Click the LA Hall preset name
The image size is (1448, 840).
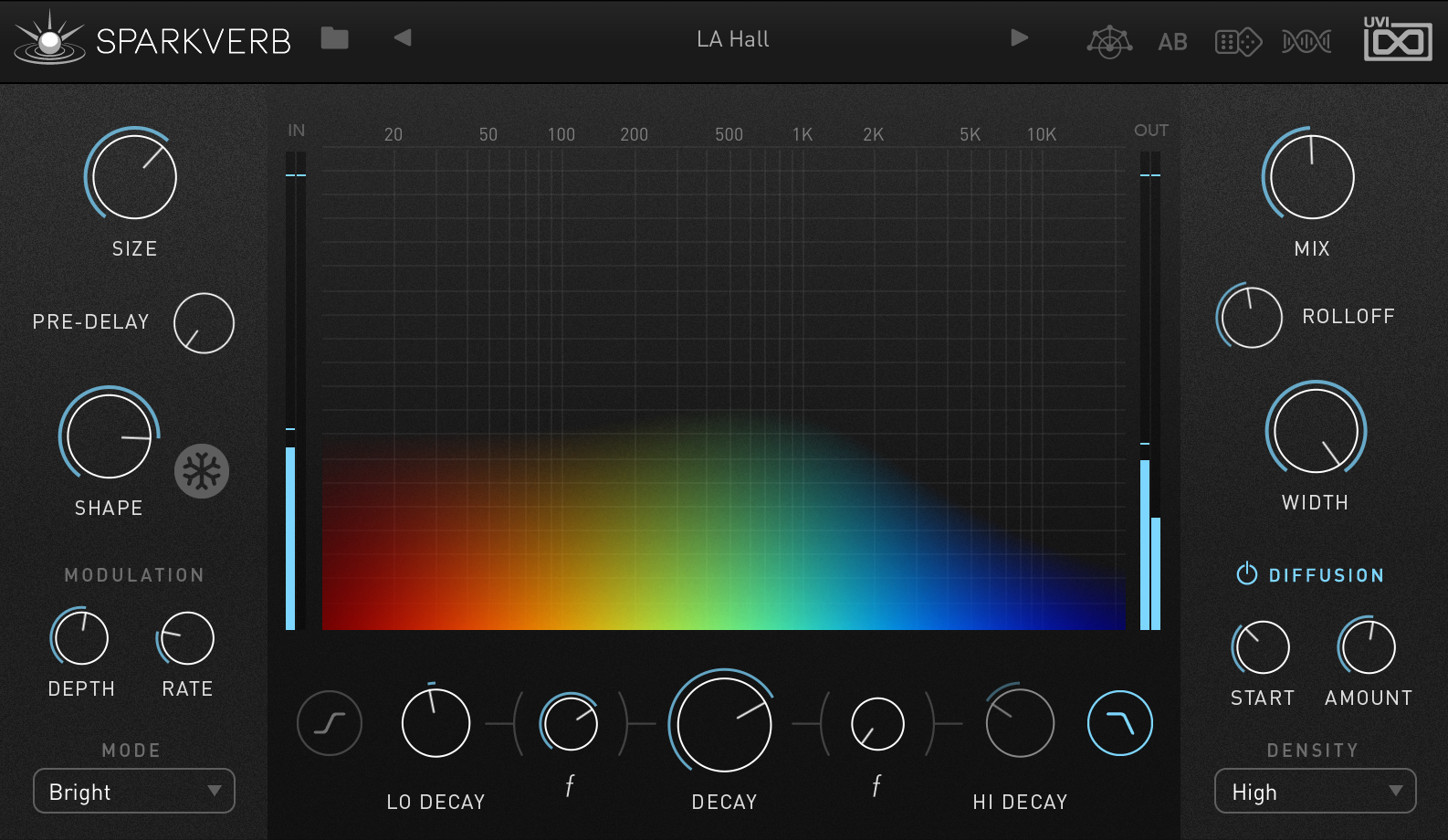(x=732, y=39)
